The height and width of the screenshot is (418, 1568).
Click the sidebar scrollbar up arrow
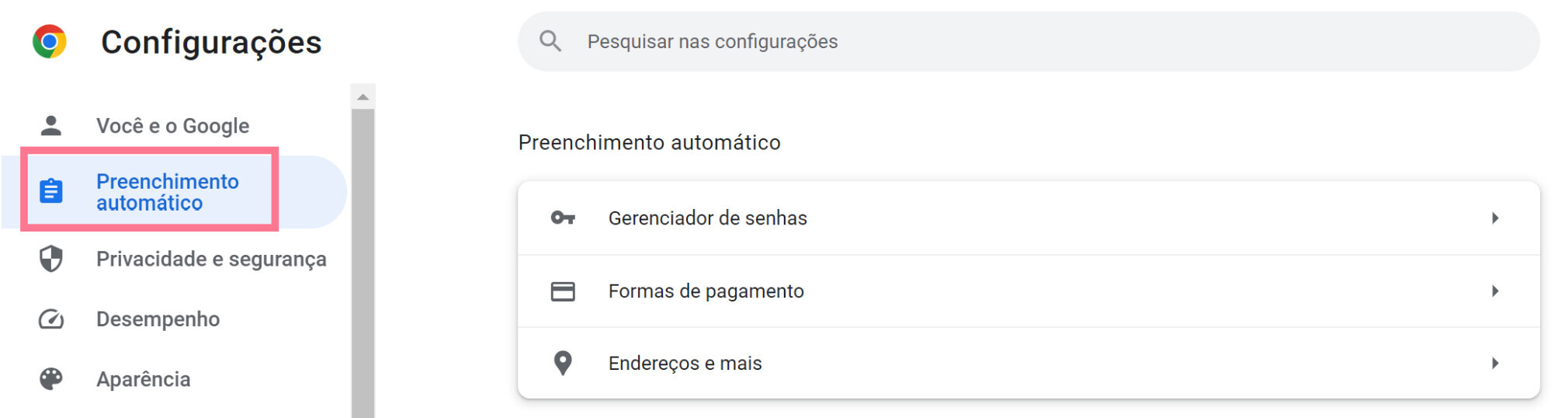click(363, 97)
